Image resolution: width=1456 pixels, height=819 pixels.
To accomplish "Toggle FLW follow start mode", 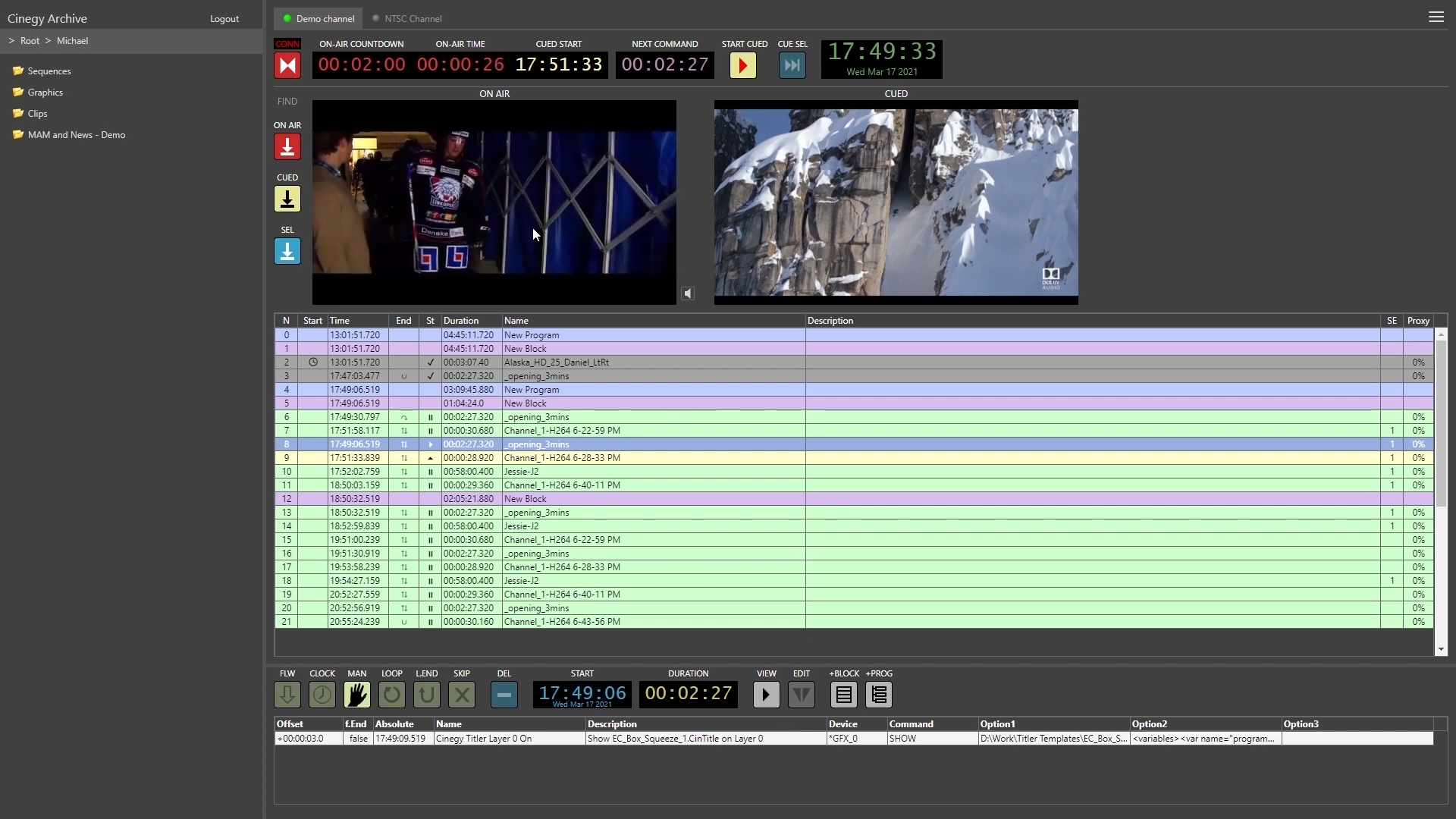I will tap(287, 695).
